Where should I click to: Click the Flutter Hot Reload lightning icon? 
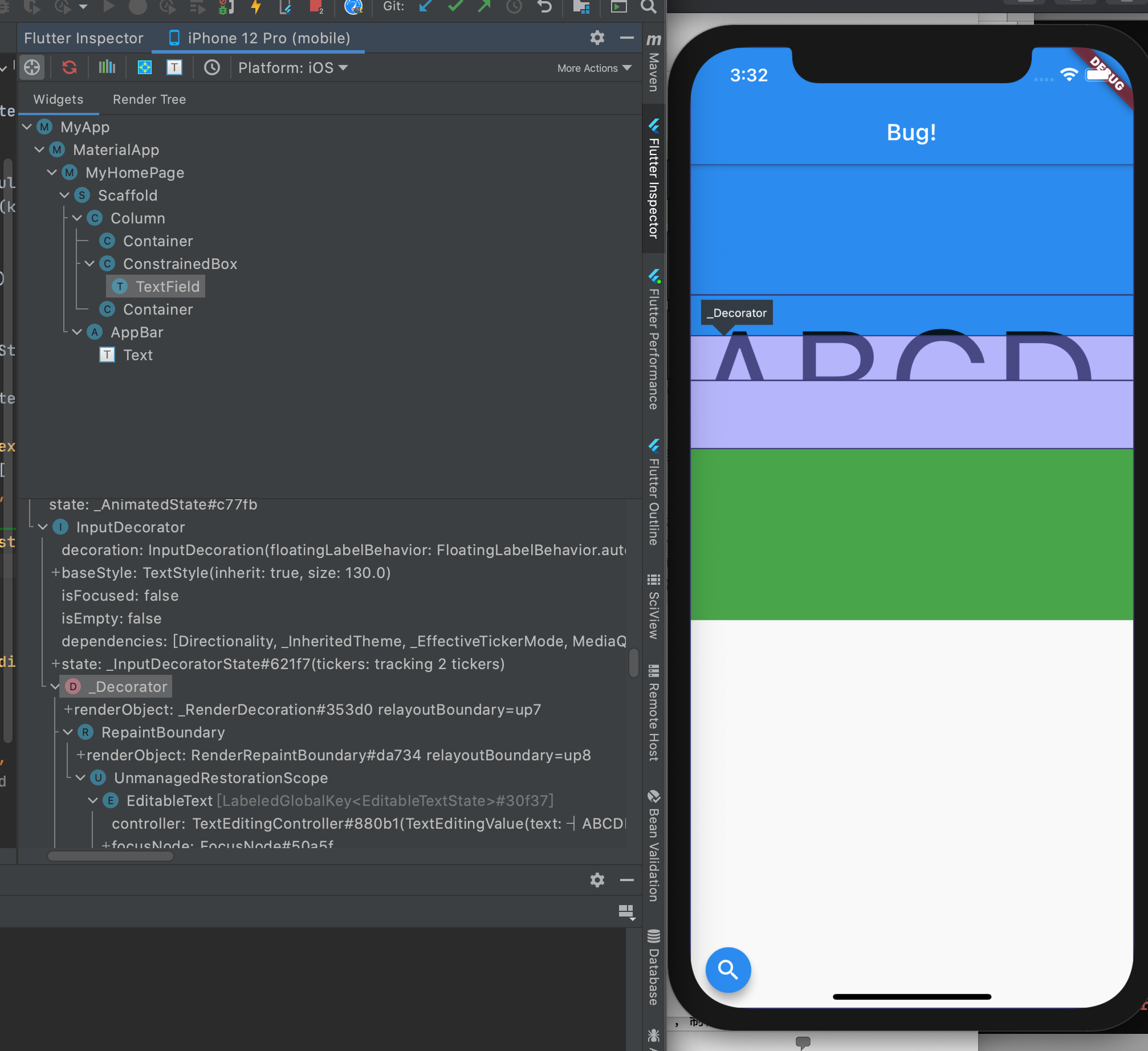(x=256, y=7)
